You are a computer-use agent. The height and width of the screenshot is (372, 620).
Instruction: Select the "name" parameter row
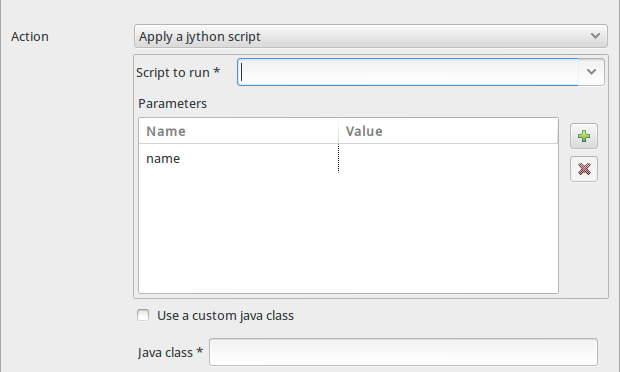(348, 159)
